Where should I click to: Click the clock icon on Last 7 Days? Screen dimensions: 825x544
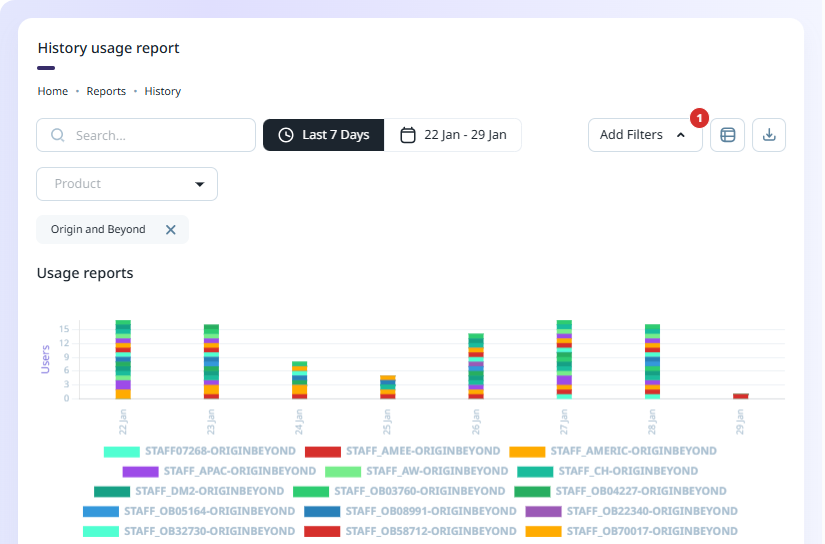pos(286,135)
